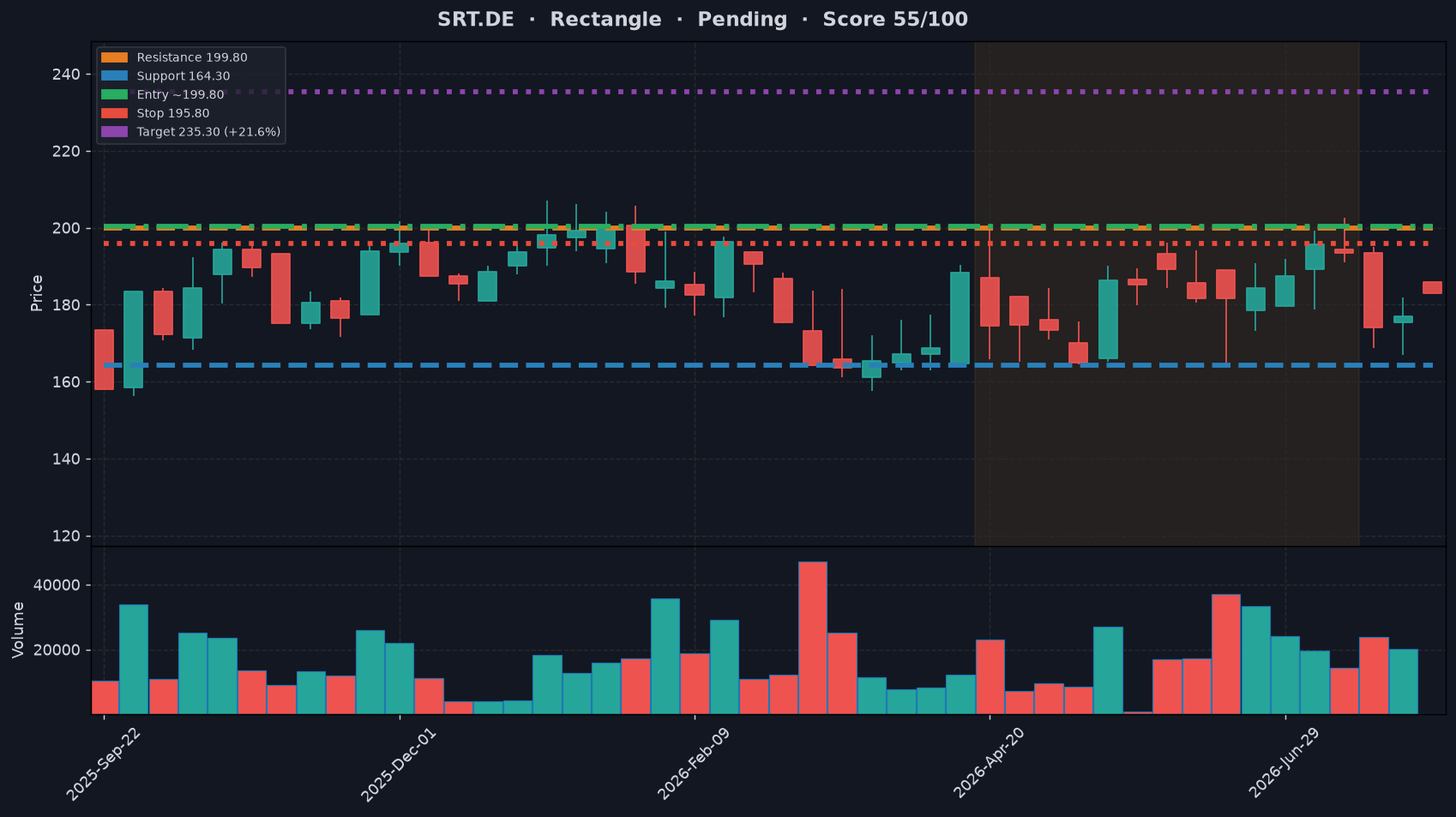Click the red dotted stop line

tap(768, 243)
